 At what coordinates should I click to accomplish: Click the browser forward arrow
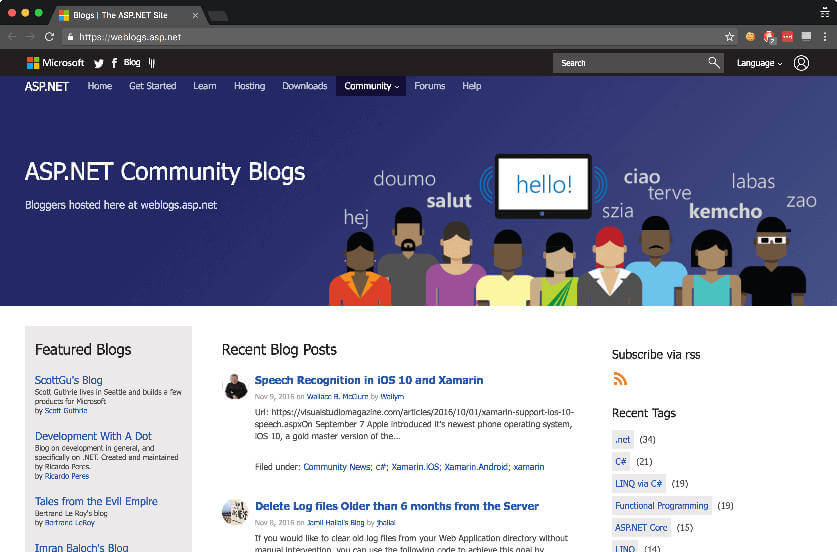[x=30, y=37]
